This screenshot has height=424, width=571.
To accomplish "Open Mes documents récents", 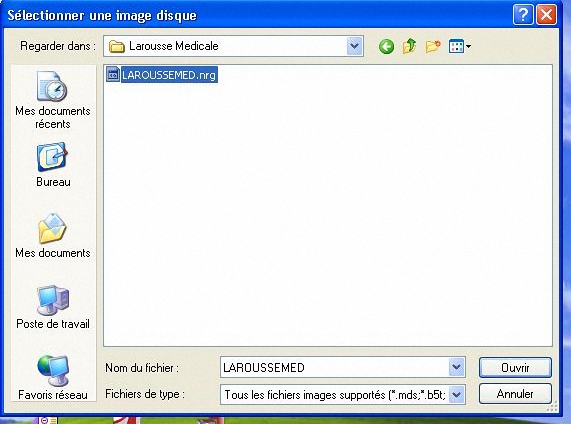I will point(53,100).
